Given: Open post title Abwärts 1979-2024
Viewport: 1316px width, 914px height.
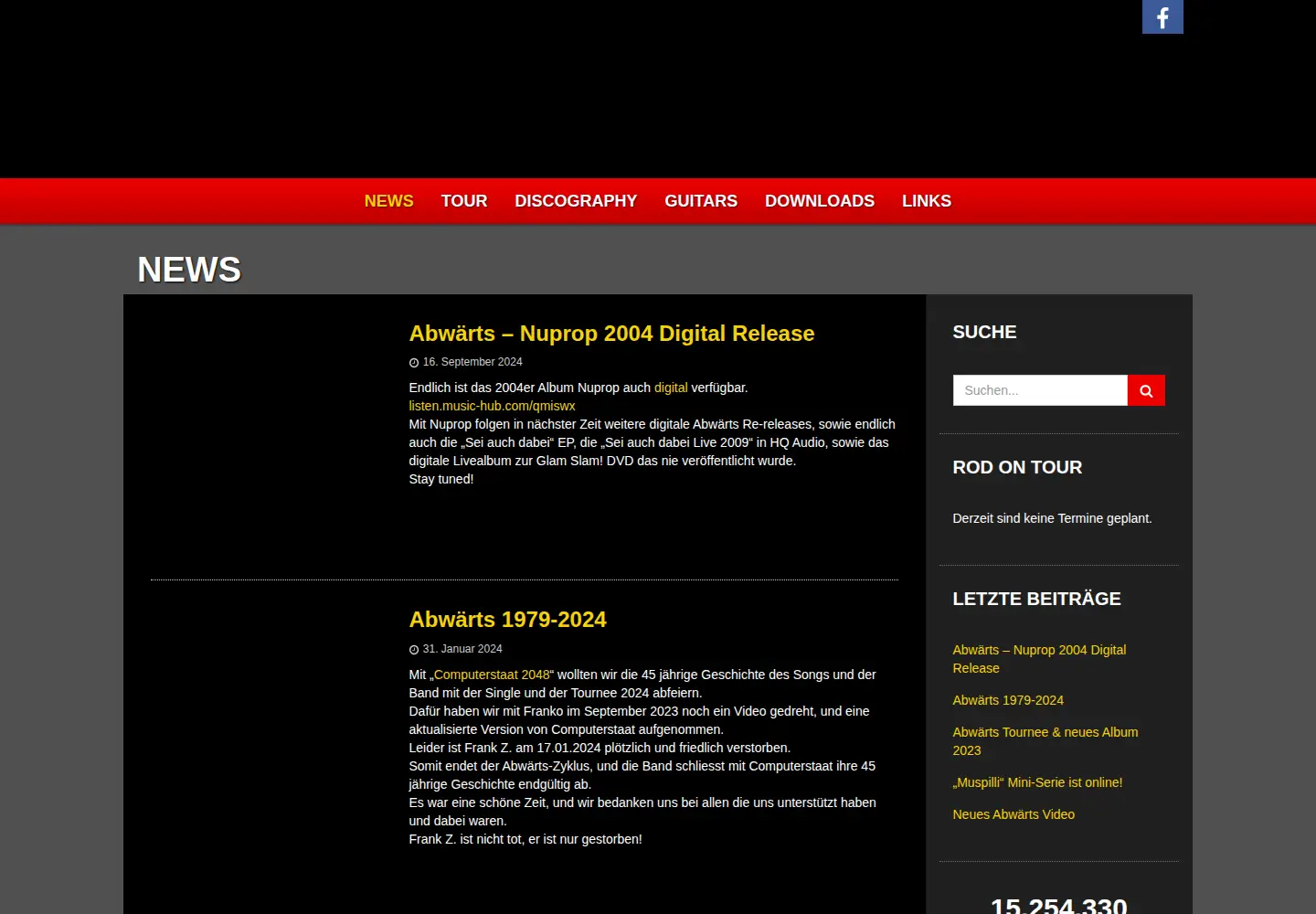Looking at the screenshot, I should 507,620.
